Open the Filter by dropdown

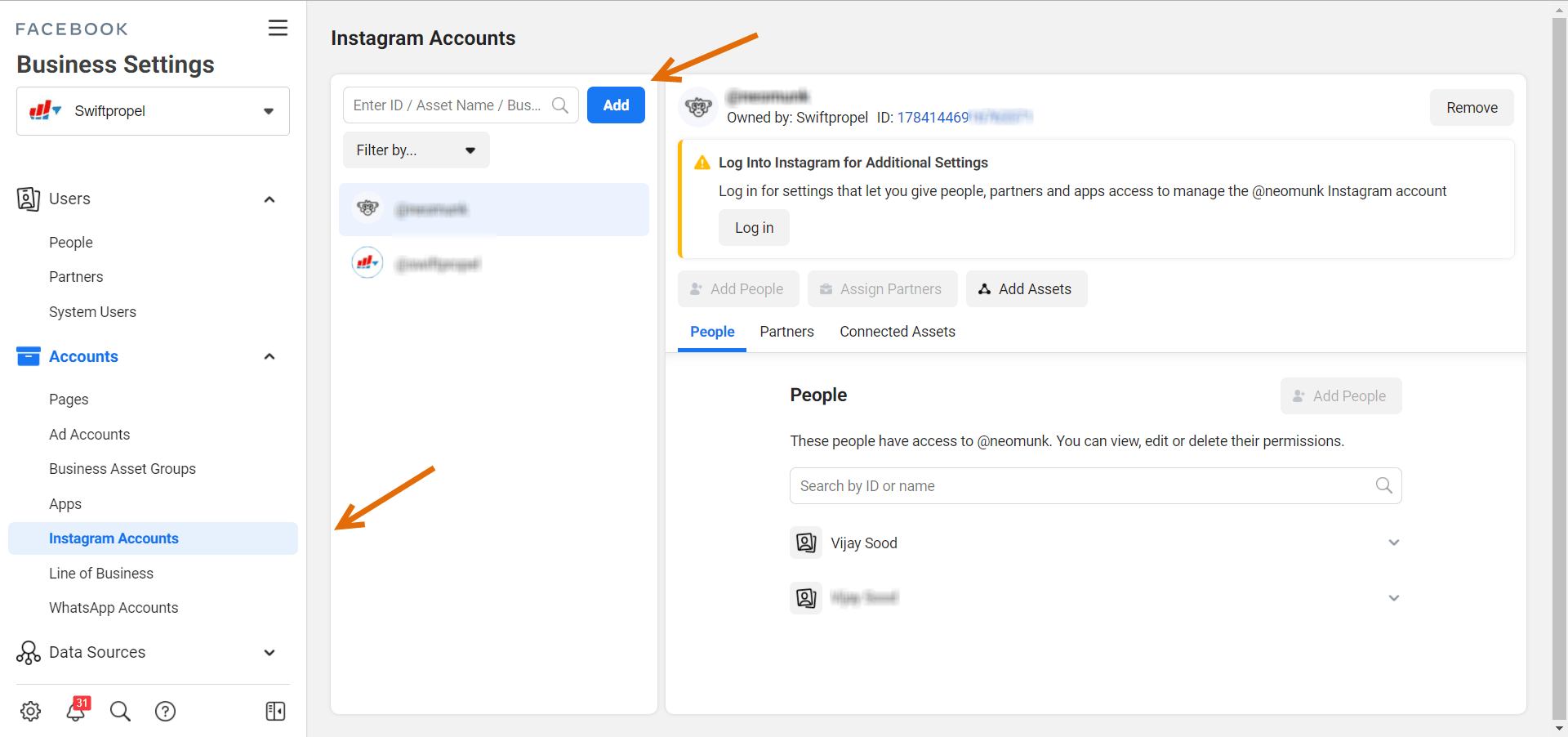416,150
